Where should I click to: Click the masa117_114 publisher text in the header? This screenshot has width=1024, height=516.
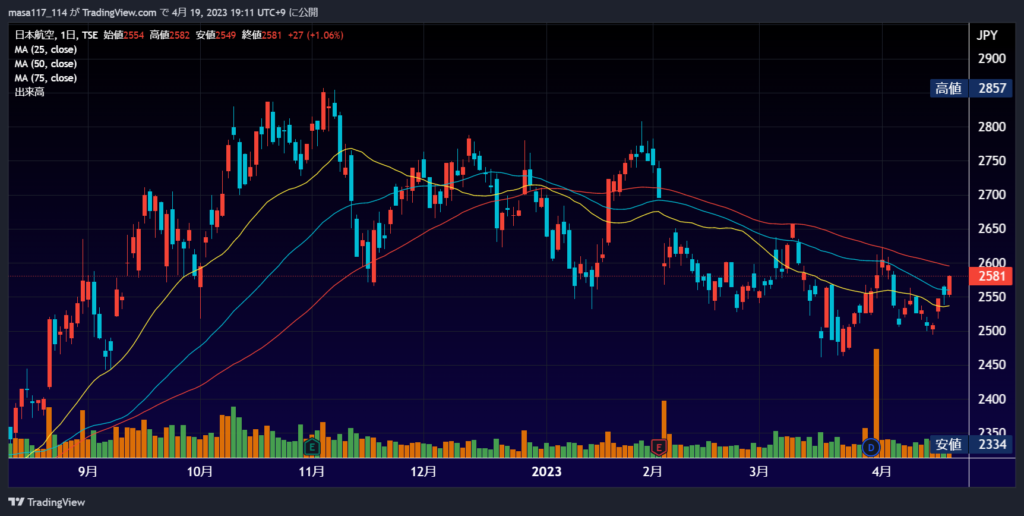38,12
